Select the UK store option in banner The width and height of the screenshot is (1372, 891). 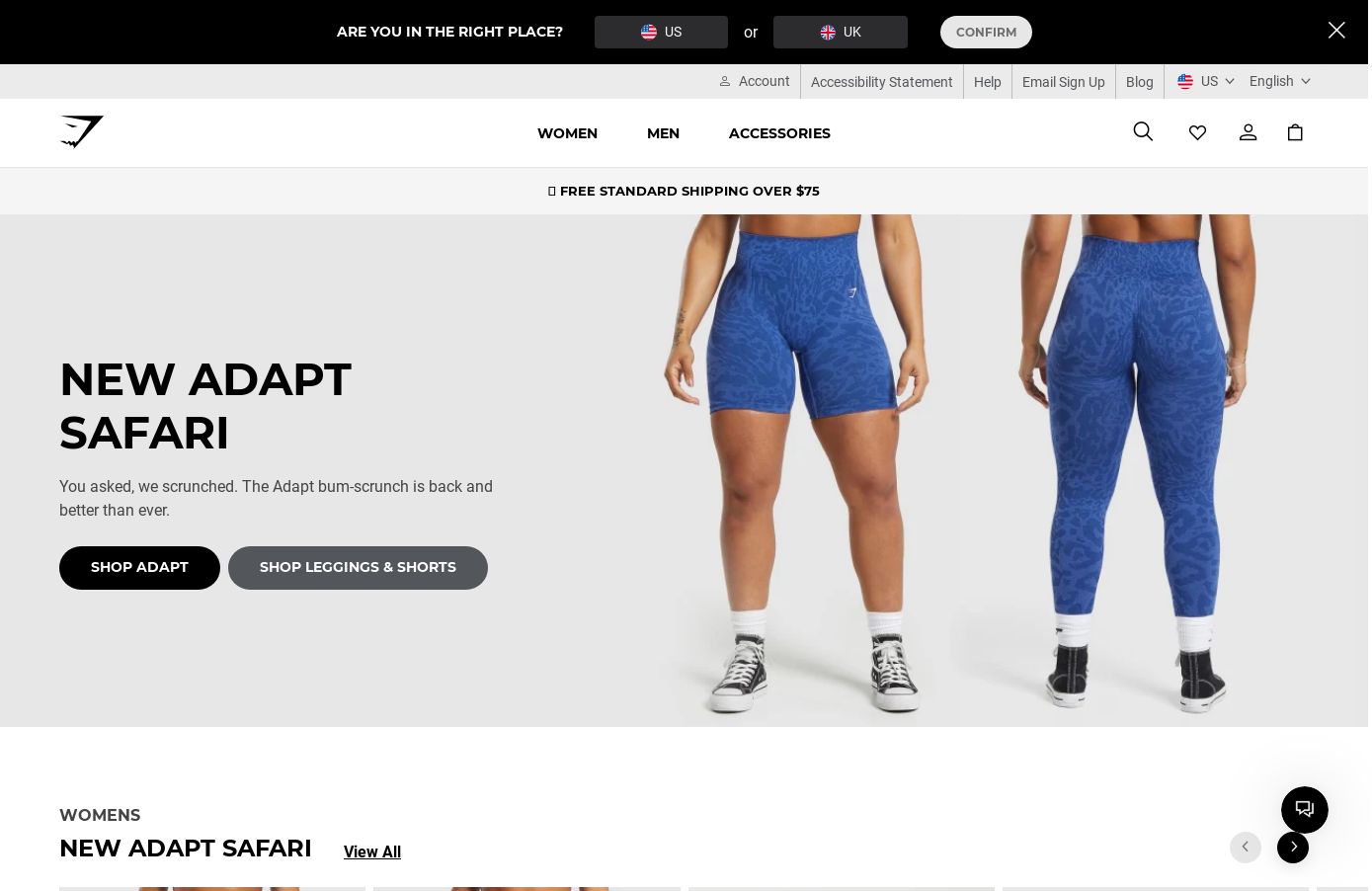pyautogui.click(x=841, y=32)
